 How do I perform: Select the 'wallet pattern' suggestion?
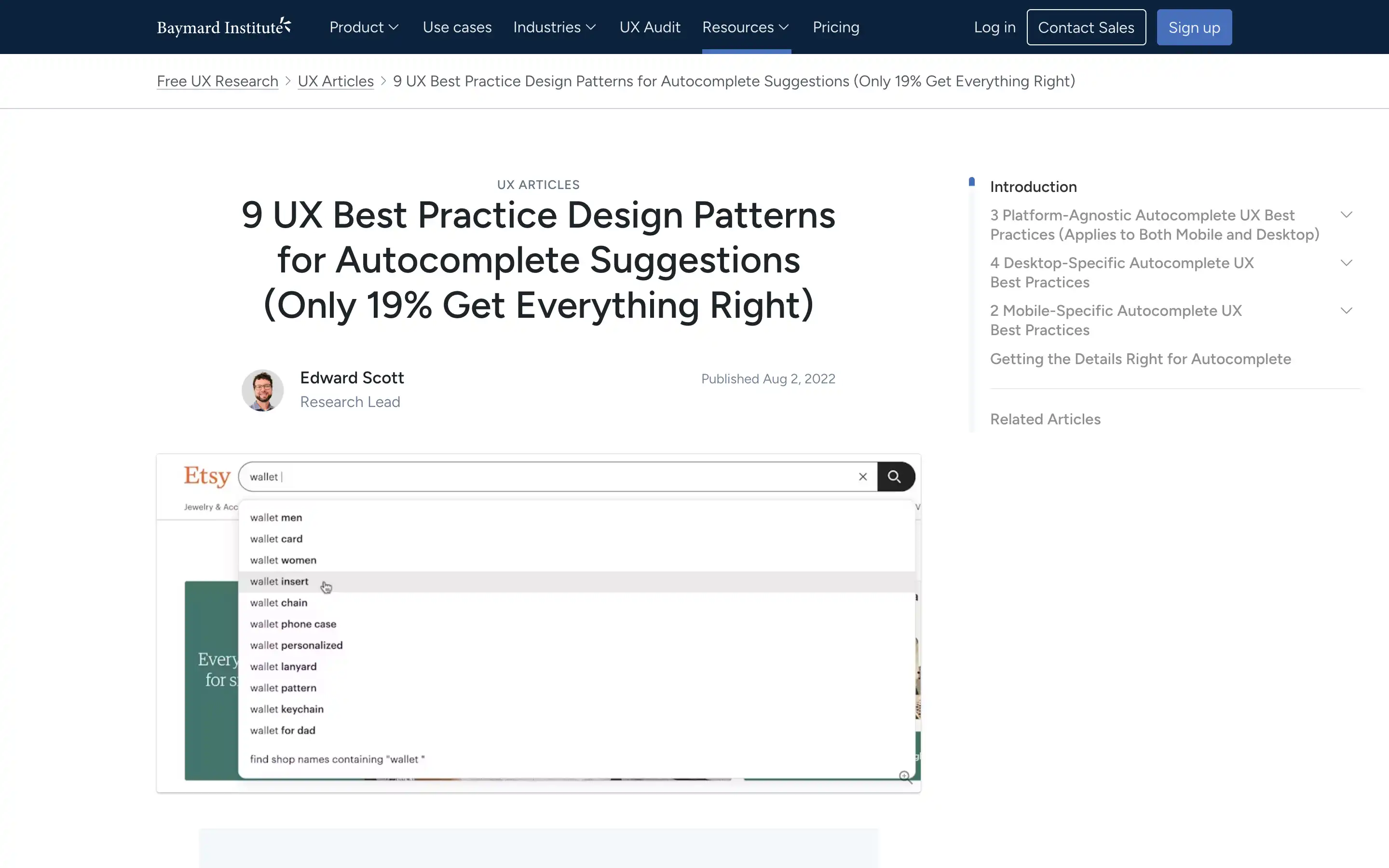point(576,688)
